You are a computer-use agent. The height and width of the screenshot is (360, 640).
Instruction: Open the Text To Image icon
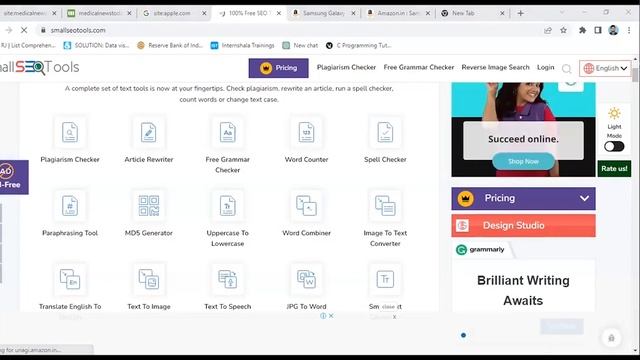pyautogui.click(x=149, y=279)
